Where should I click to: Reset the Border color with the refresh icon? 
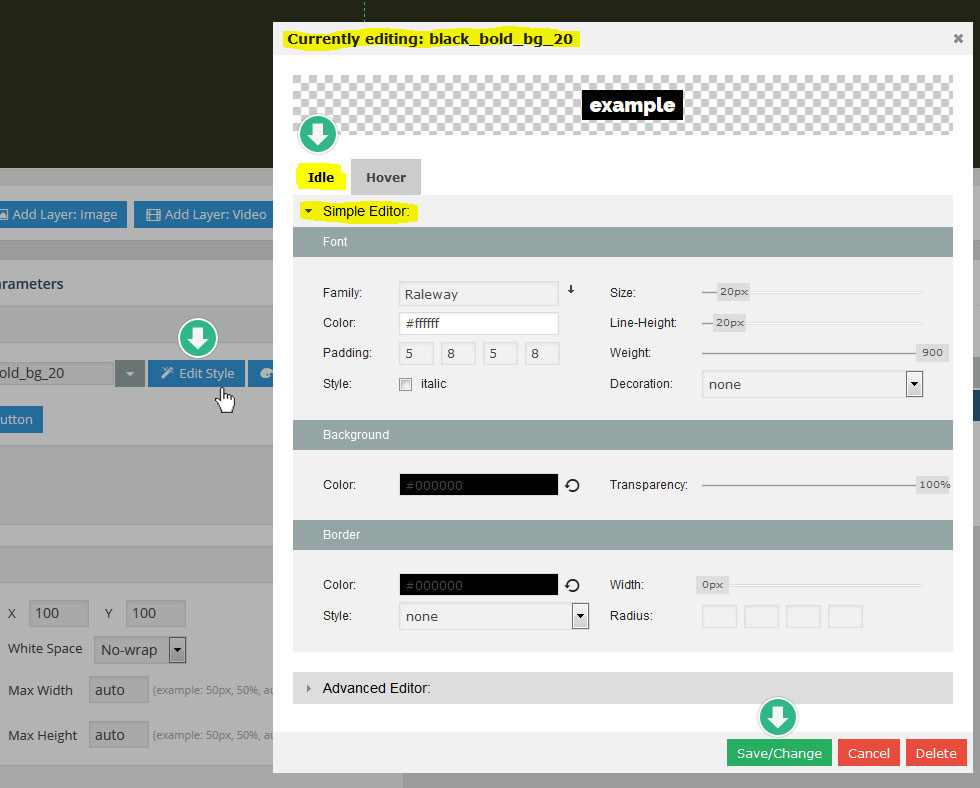pos(572,586)
